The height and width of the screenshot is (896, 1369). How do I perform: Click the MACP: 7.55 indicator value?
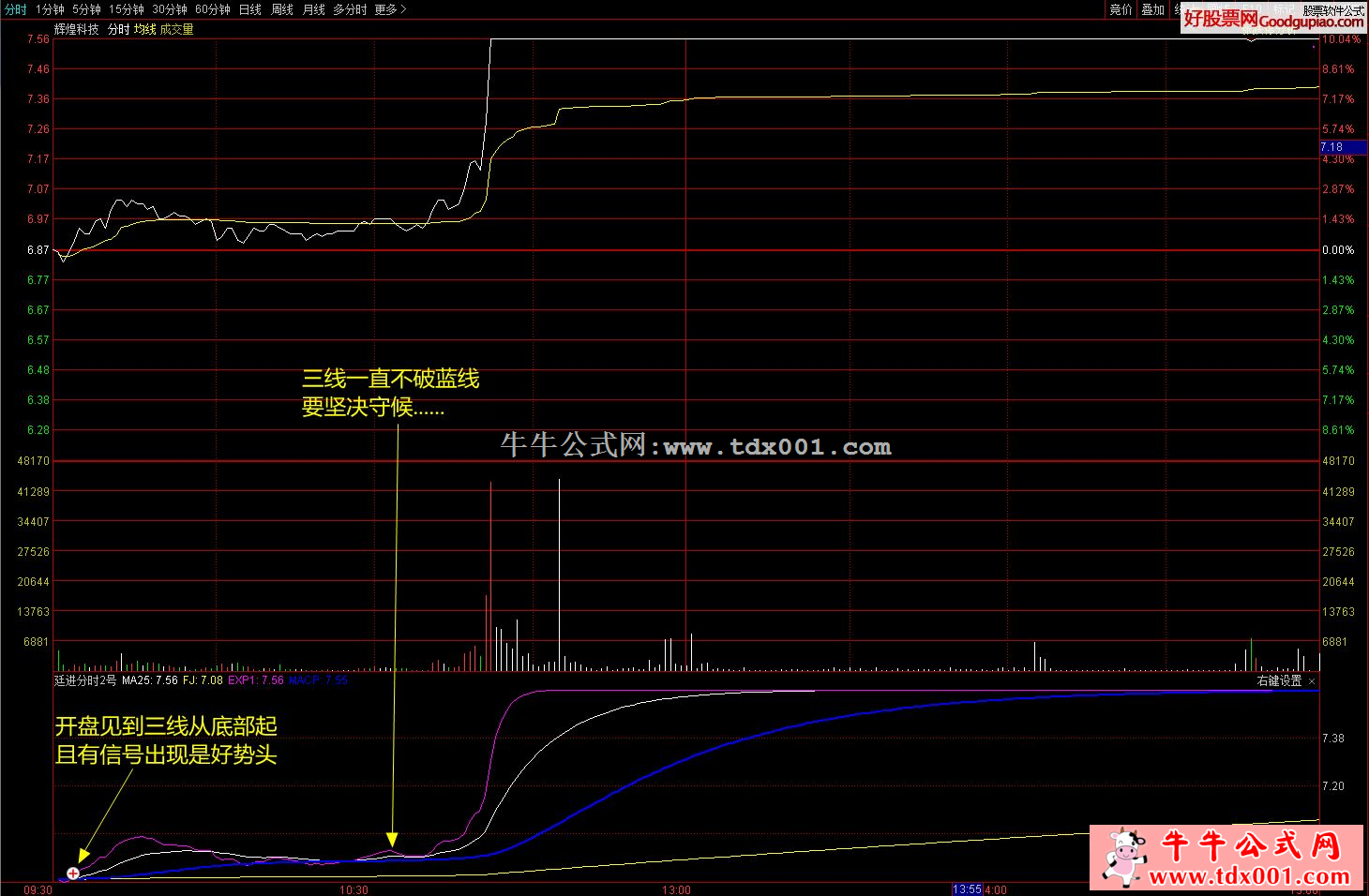[318, 680]
